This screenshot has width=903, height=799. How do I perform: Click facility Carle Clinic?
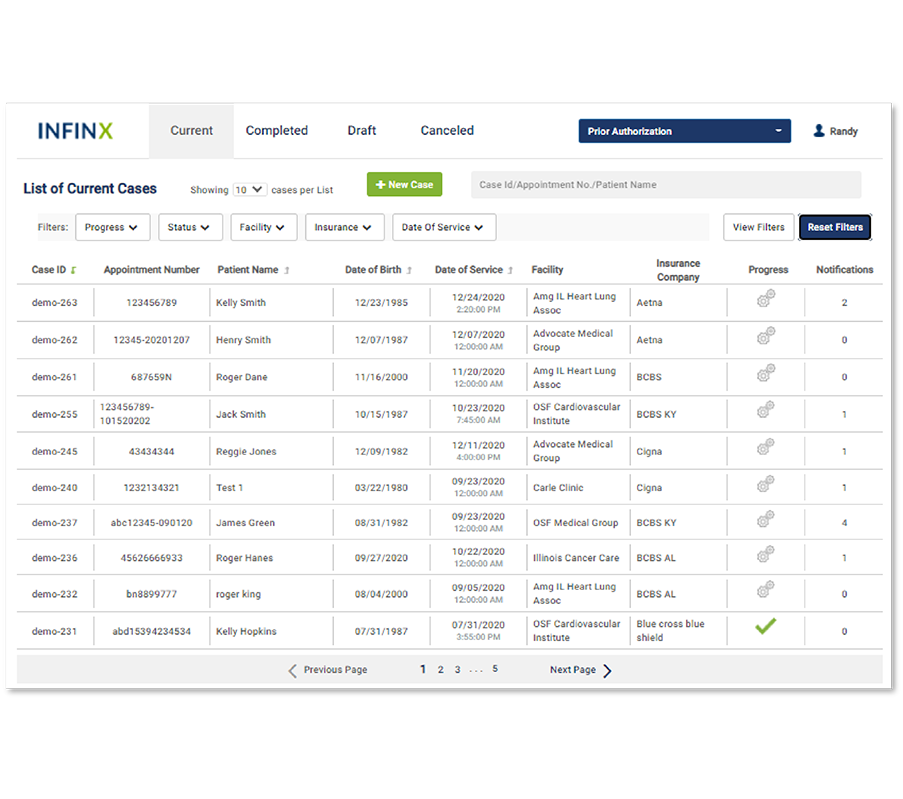[558, 488]
